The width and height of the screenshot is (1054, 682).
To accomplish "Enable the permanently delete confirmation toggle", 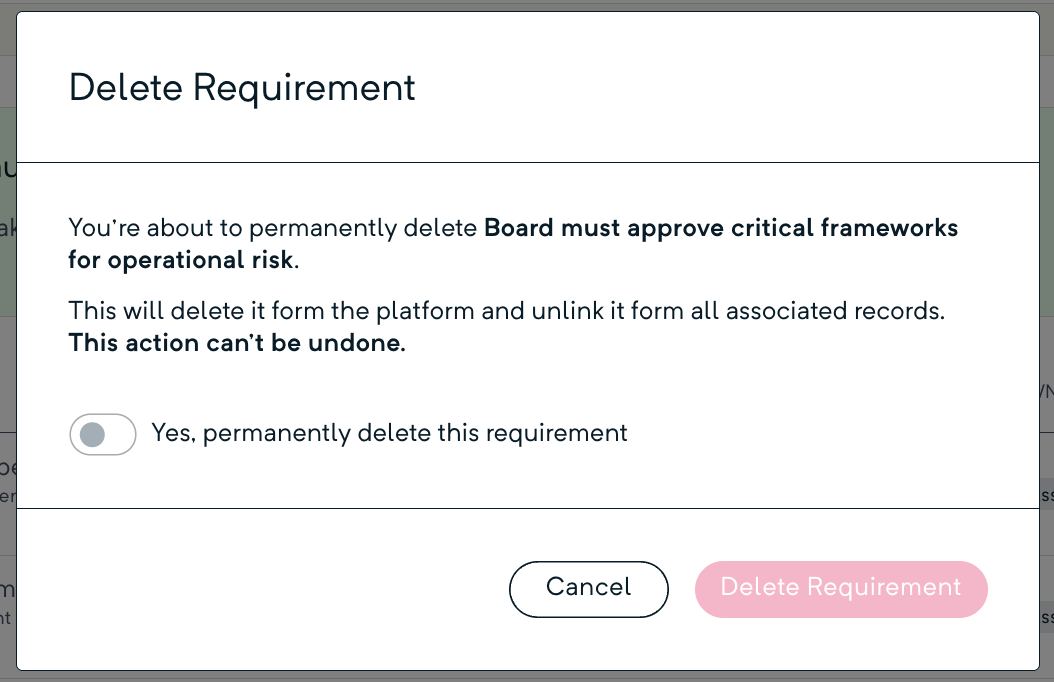I will (x=102, y=434).
